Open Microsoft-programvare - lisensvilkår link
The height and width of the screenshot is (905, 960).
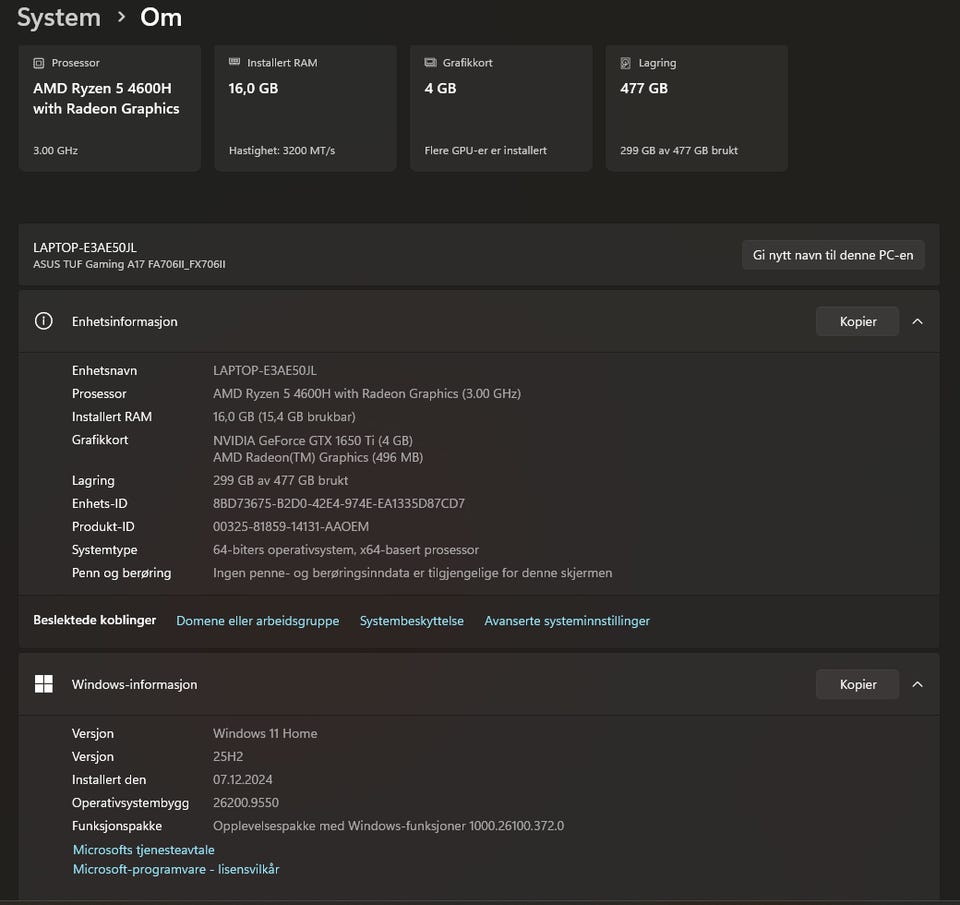click(176, 869)
